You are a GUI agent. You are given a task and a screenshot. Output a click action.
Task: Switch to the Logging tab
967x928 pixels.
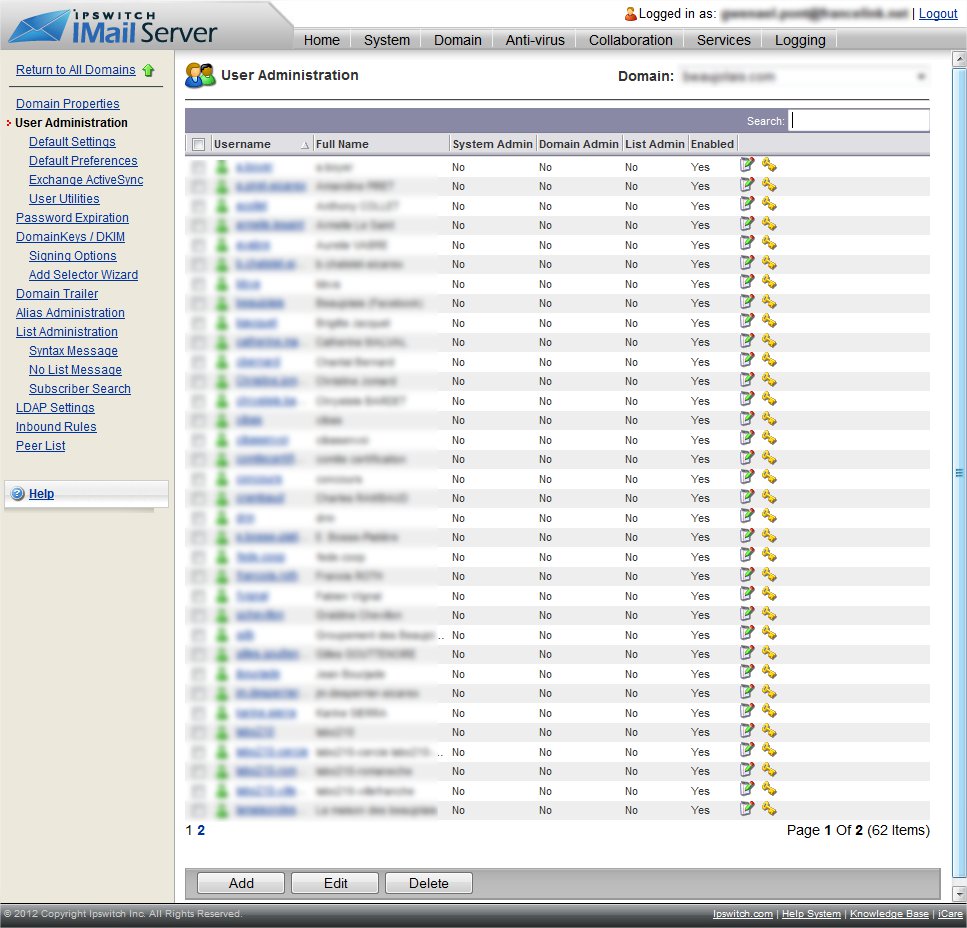click(800, 40)
